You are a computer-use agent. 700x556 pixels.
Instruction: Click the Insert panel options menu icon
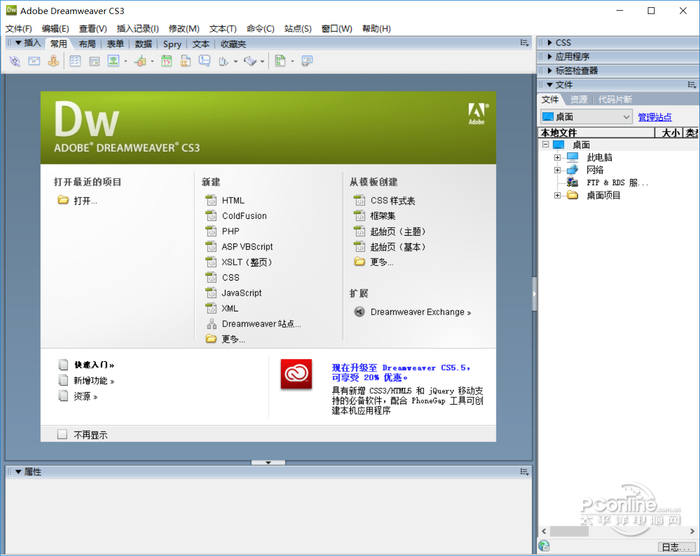click(x=525, y=43)
